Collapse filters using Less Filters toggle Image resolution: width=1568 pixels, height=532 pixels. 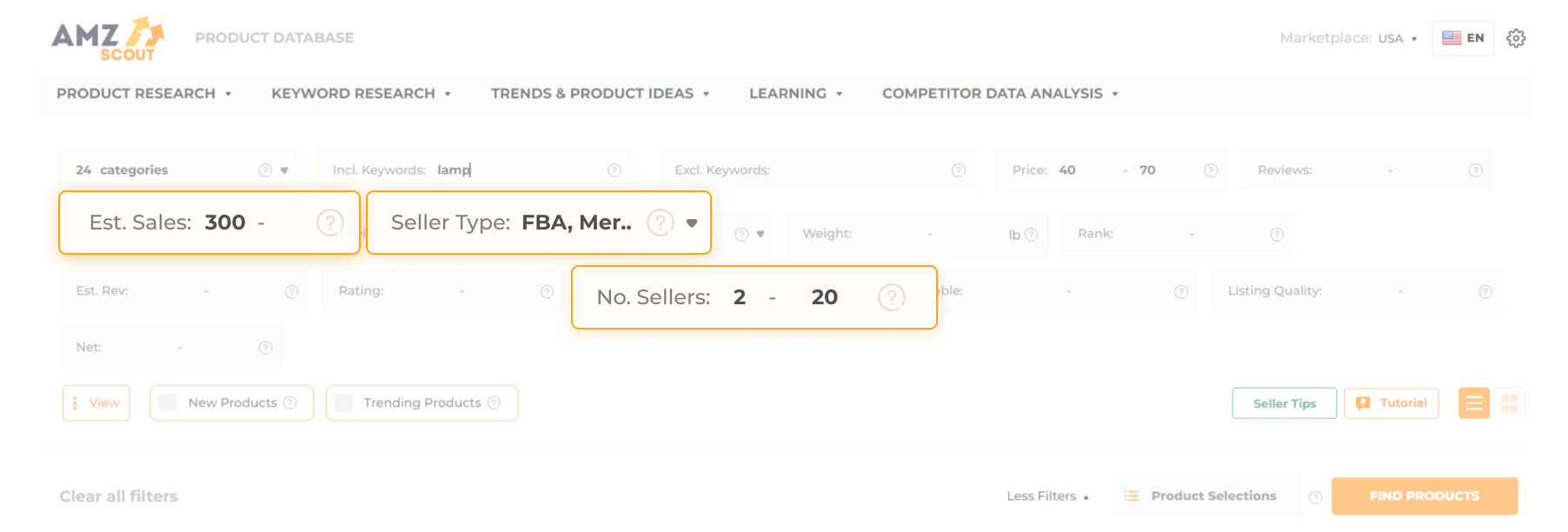tap(1047, 495)
